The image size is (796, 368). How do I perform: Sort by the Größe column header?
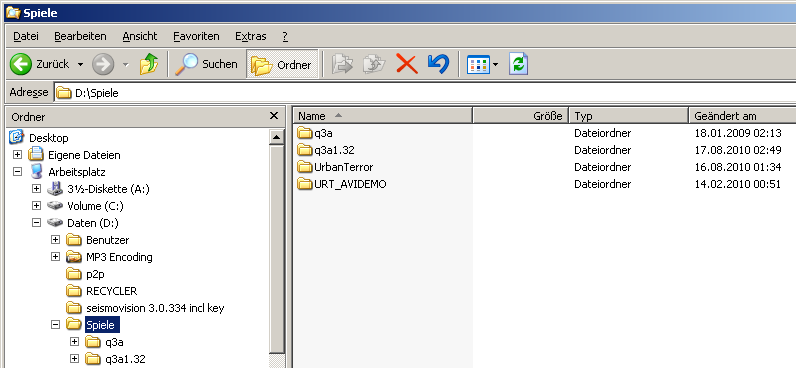[x=520, y=116]
